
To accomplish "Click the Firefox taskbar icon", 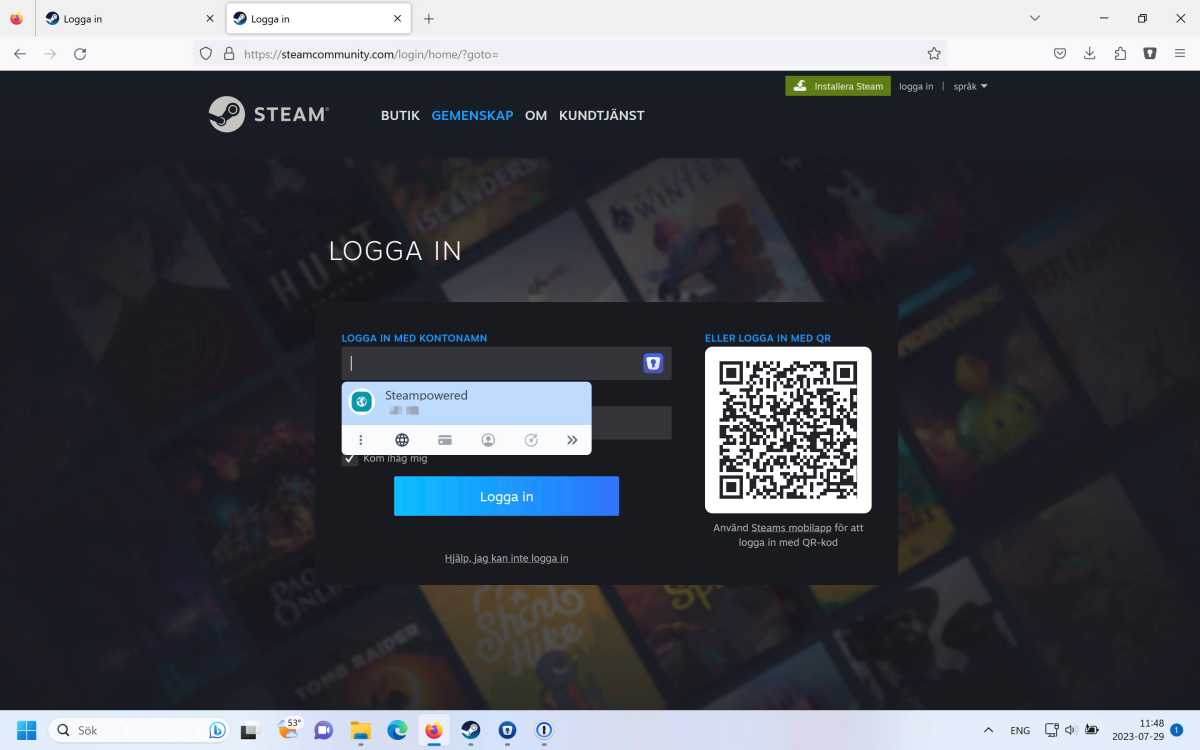I will pyautogui.click(x=433, y=730).
